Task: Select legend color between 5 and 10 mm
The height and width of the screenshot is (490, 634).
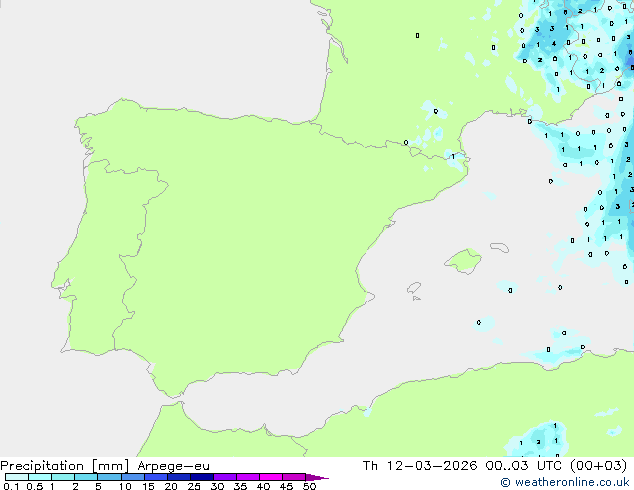Action: [110, 478]
